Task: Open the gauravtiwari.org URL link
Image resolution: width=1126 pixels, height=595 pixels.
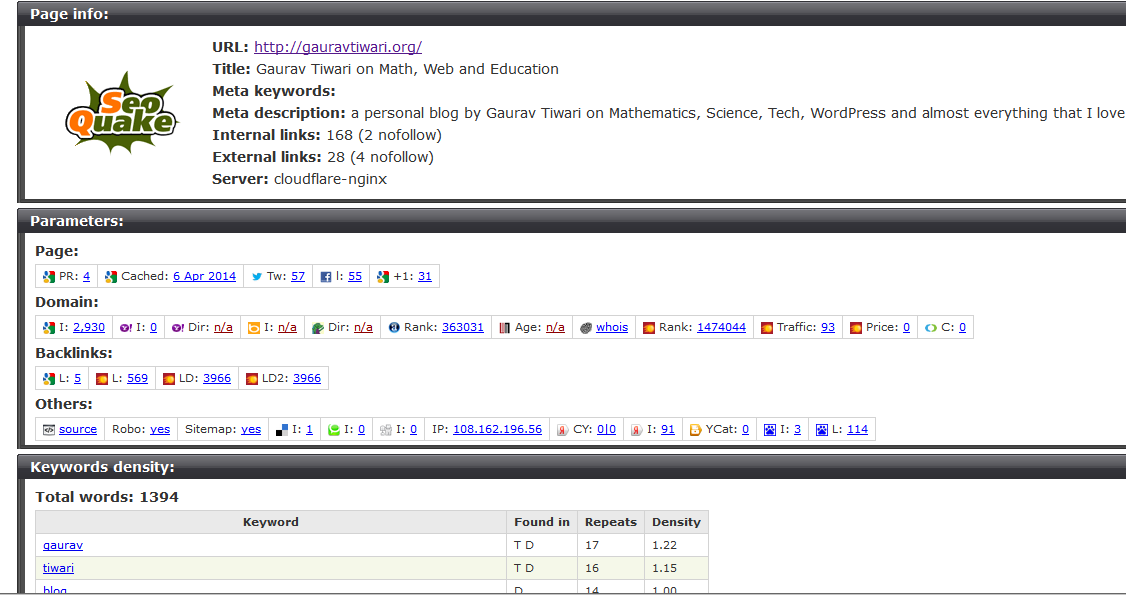Action: pyautogui.click(x=337, y=46)
